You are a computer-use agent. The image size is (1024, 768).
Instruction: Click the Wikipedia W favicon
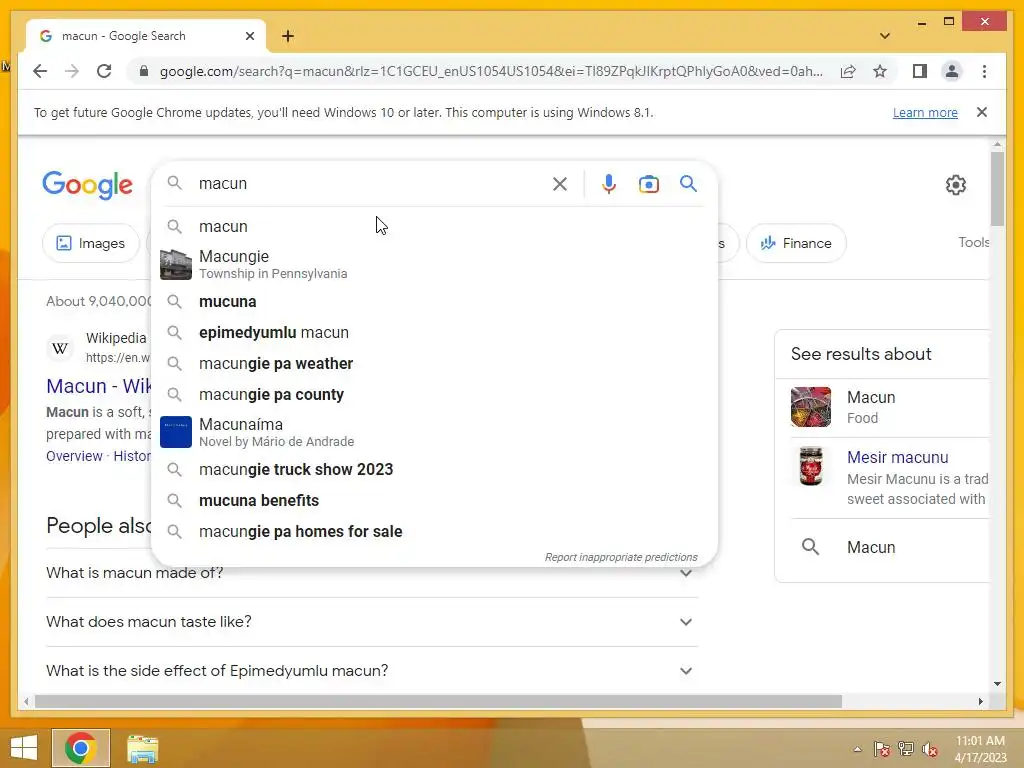tap(60, 348)
